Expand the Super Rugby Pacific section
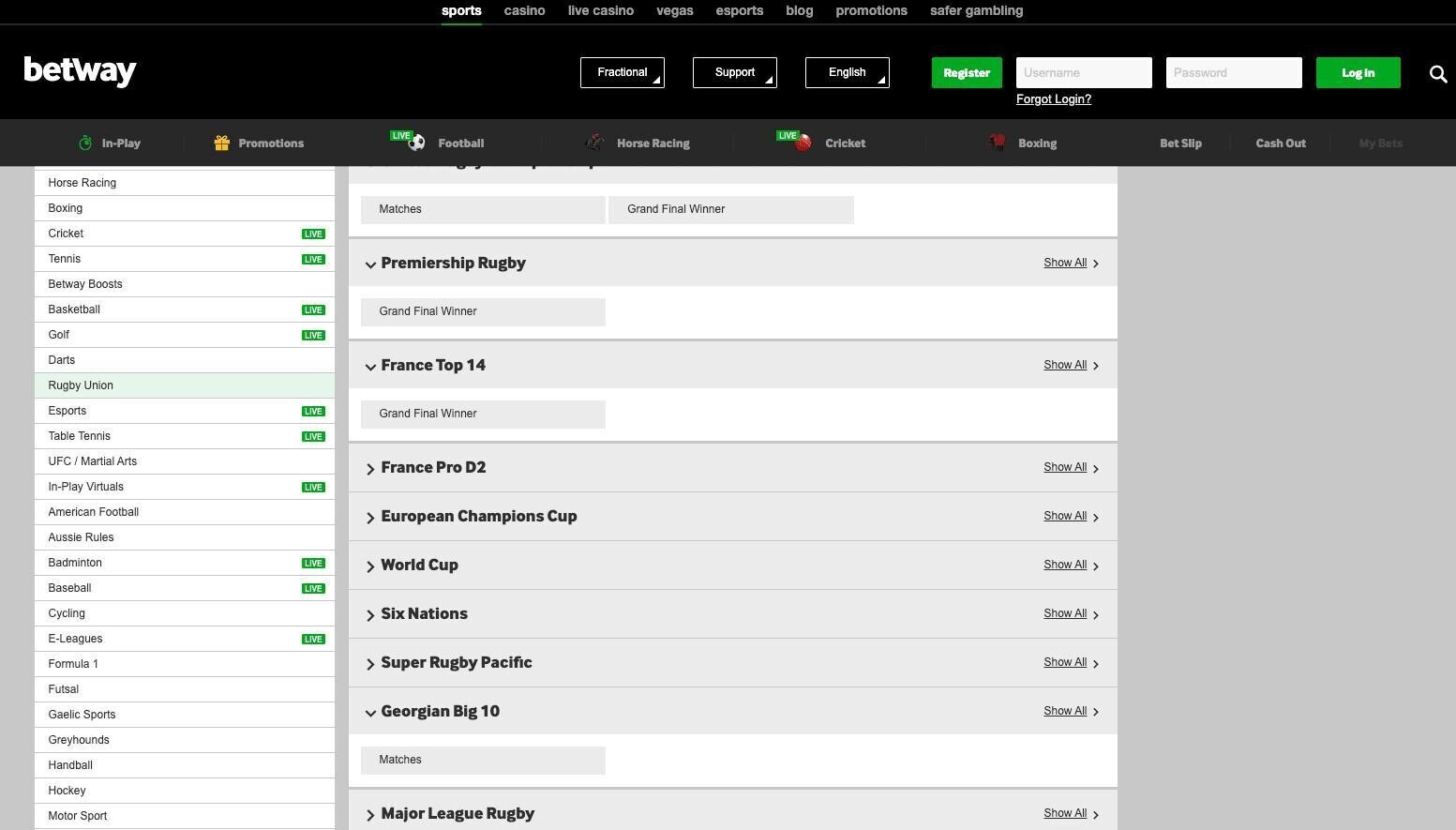Screen dimensions: 1456x830 point(370,663)
